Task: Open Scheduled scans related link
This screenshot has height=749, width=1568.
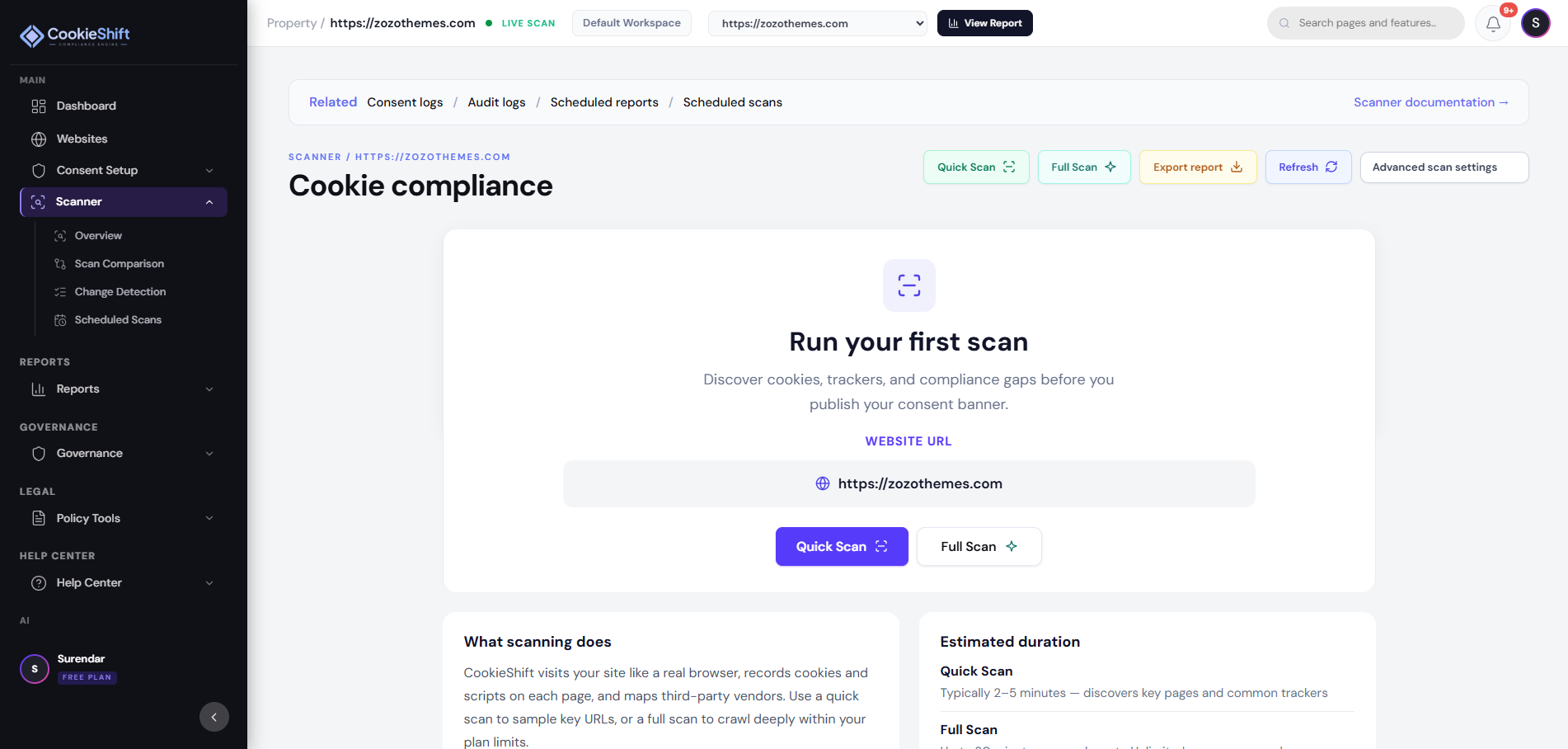Action: click(x=733, y=102)
